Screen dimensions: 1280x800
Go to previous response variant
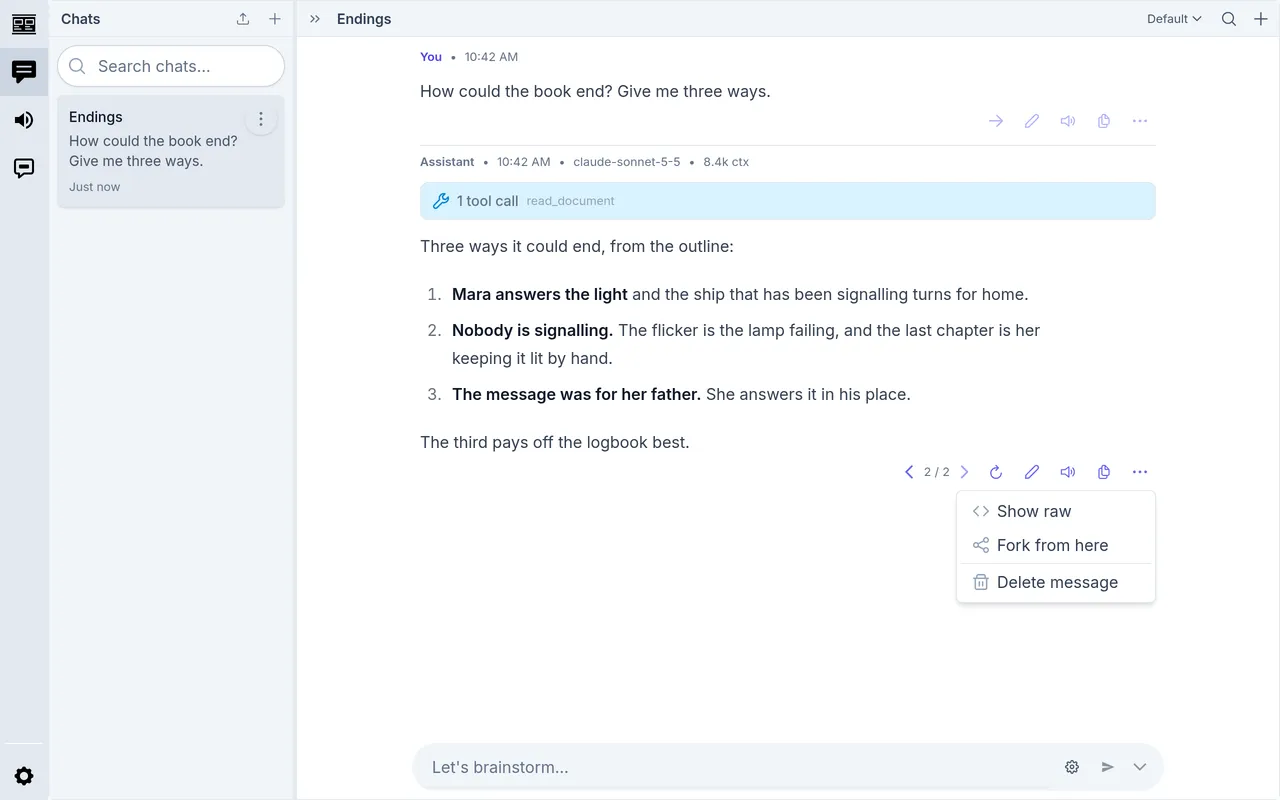[909, 472]
